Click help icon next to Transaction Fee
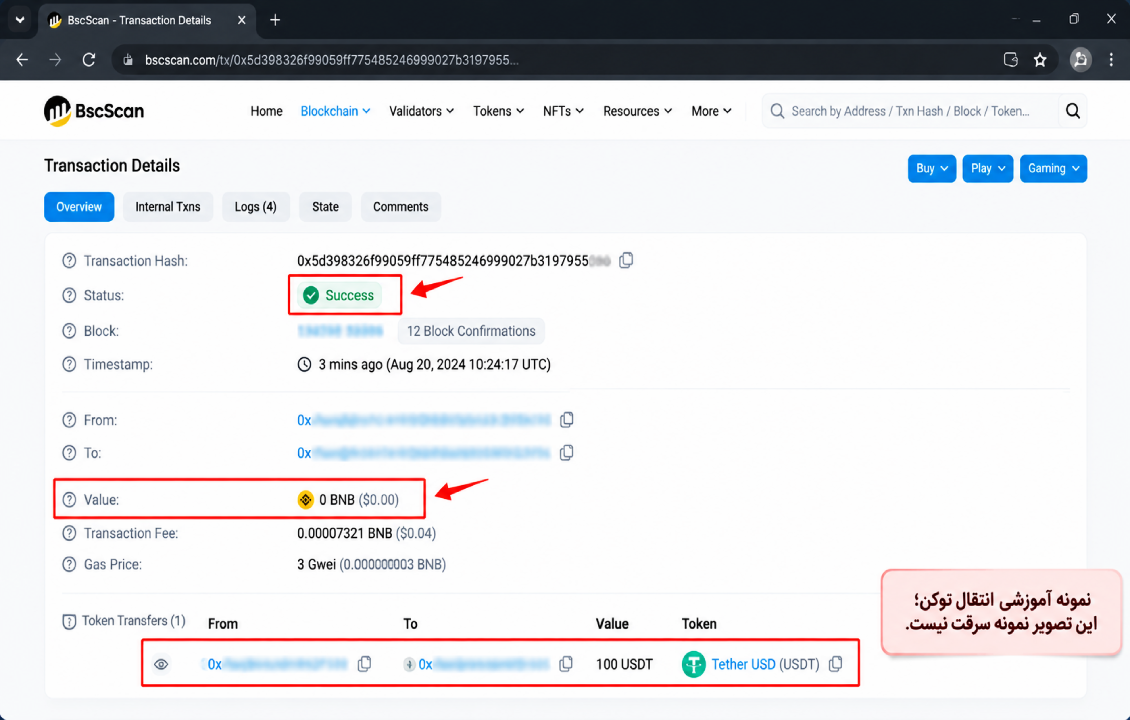The width and height of the screenshot is (1130, 720). tap(69, 533)
